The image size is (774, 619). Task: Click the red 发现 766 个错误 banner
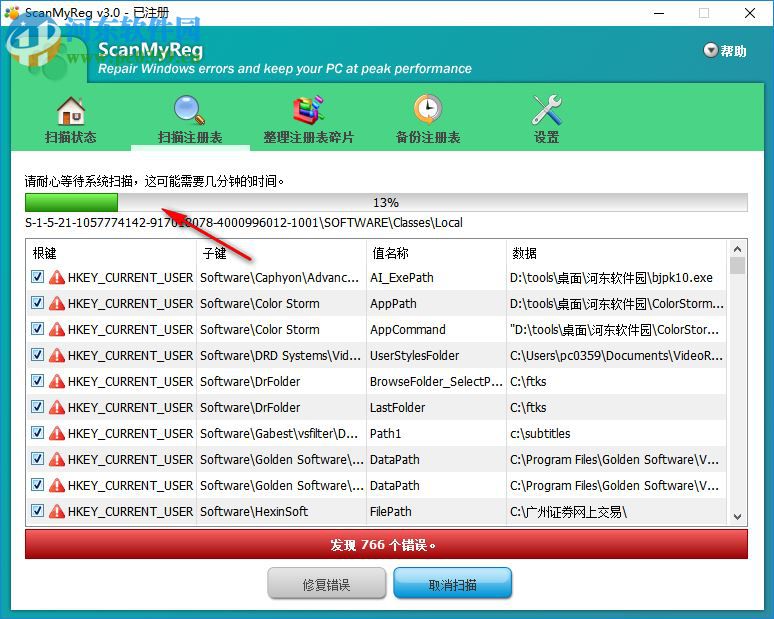tap(386, 544)
